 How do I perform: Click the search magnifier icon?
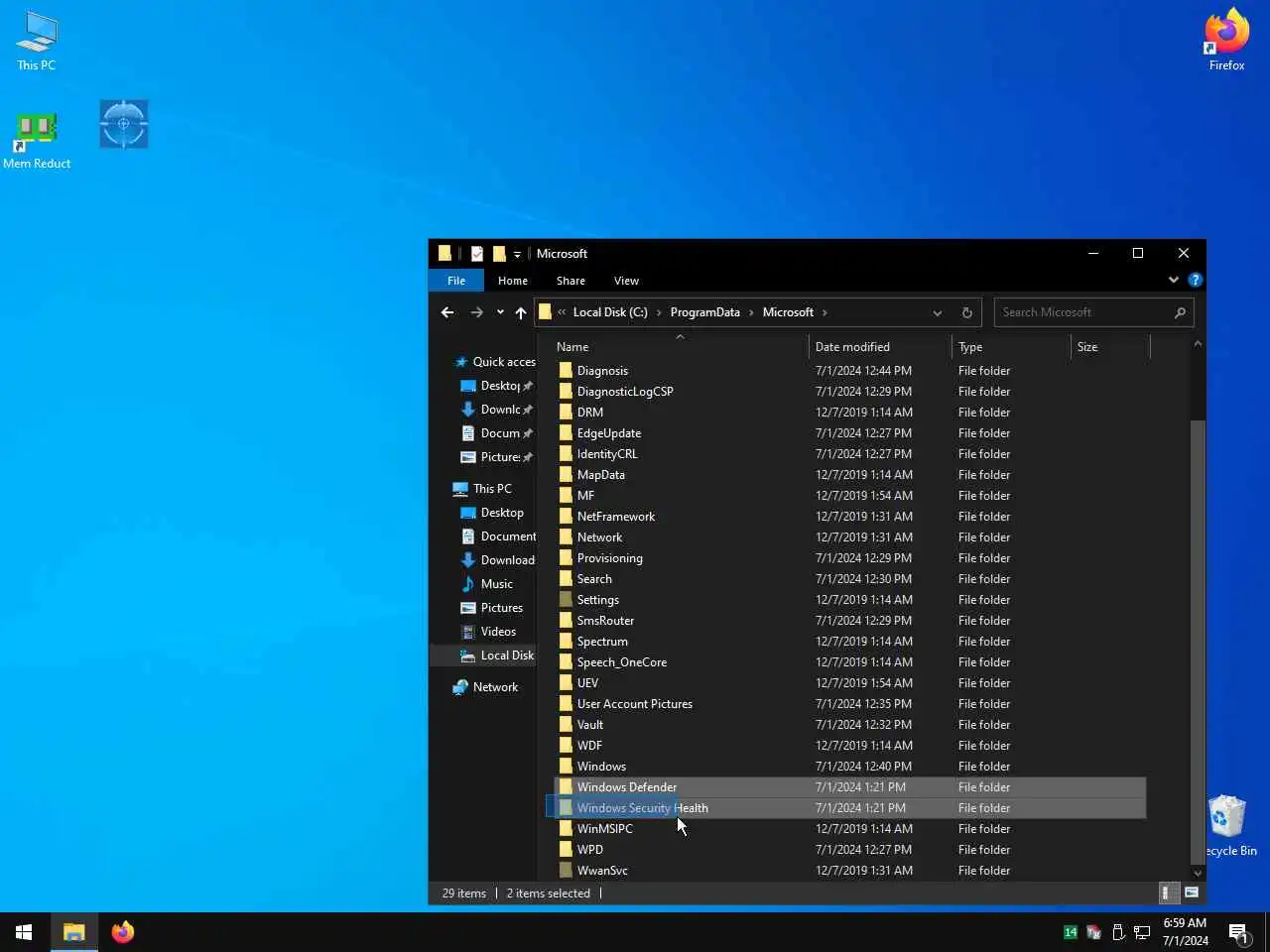click(x=1180, y=312)
